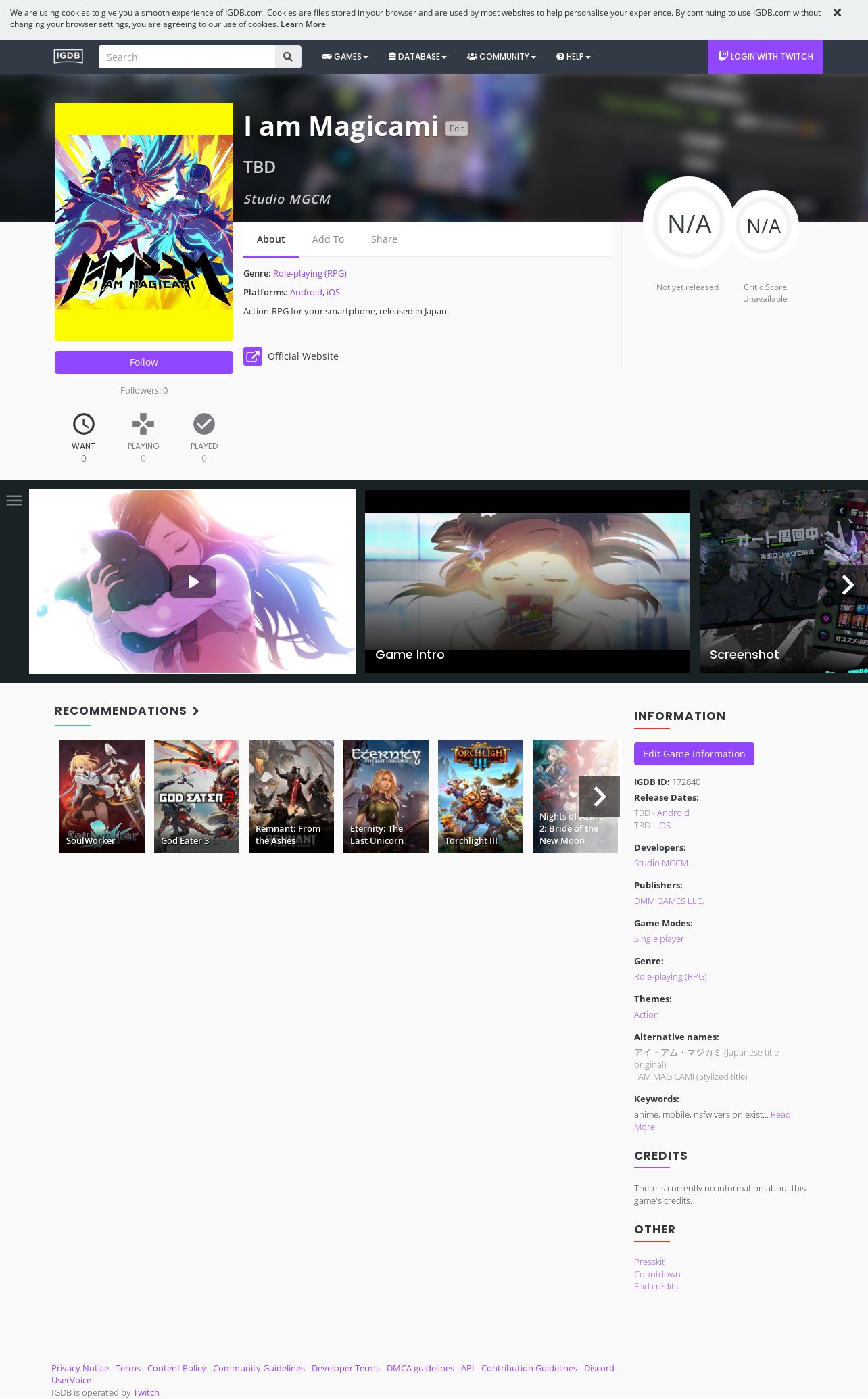Focus the Search input field
Image resolution: width=868 pixels, height=1399 pixels.
(x=187, y=57)
